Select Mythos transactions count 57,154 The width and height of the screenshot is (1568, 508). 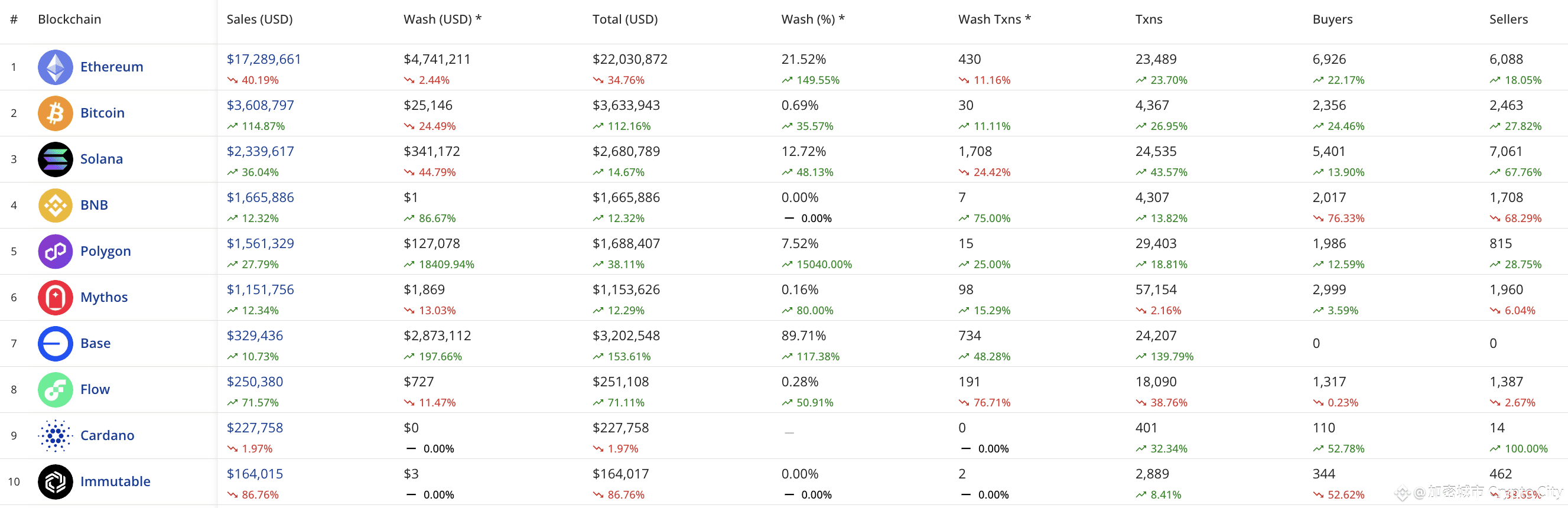point(1156,290)
